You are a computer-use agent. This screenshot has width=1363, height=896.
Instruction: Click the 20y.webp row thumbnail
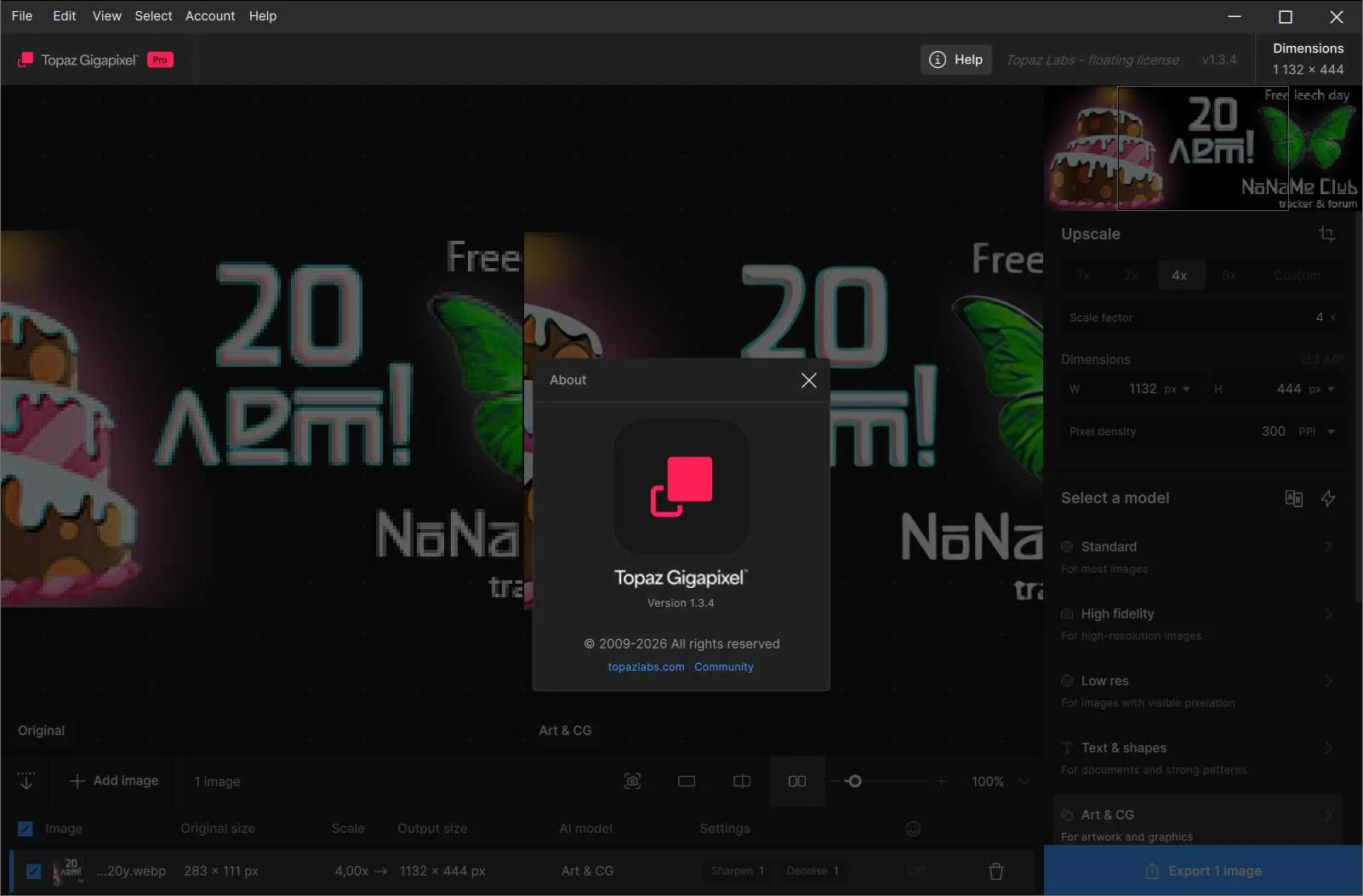[68, 871]
